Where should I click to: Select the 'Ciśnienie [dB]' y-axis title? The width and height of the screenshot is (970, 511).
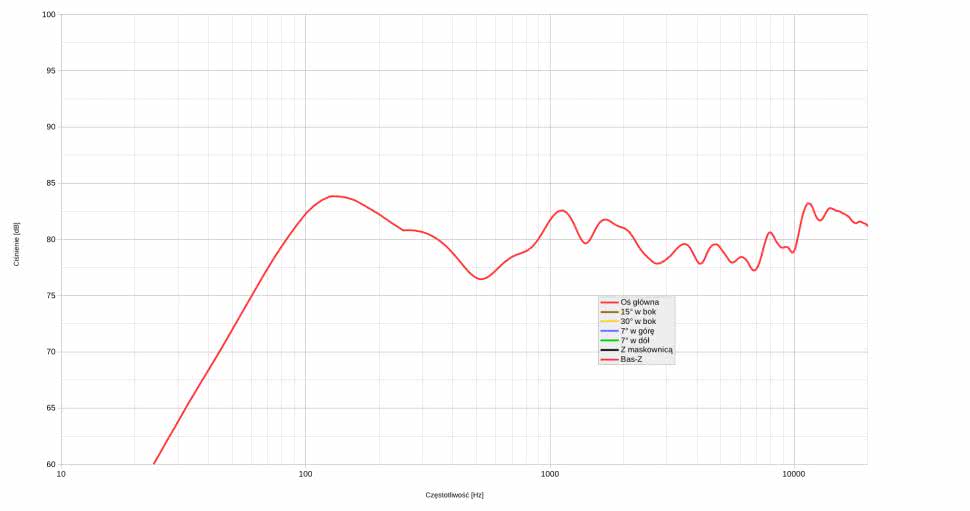[17, 244]
